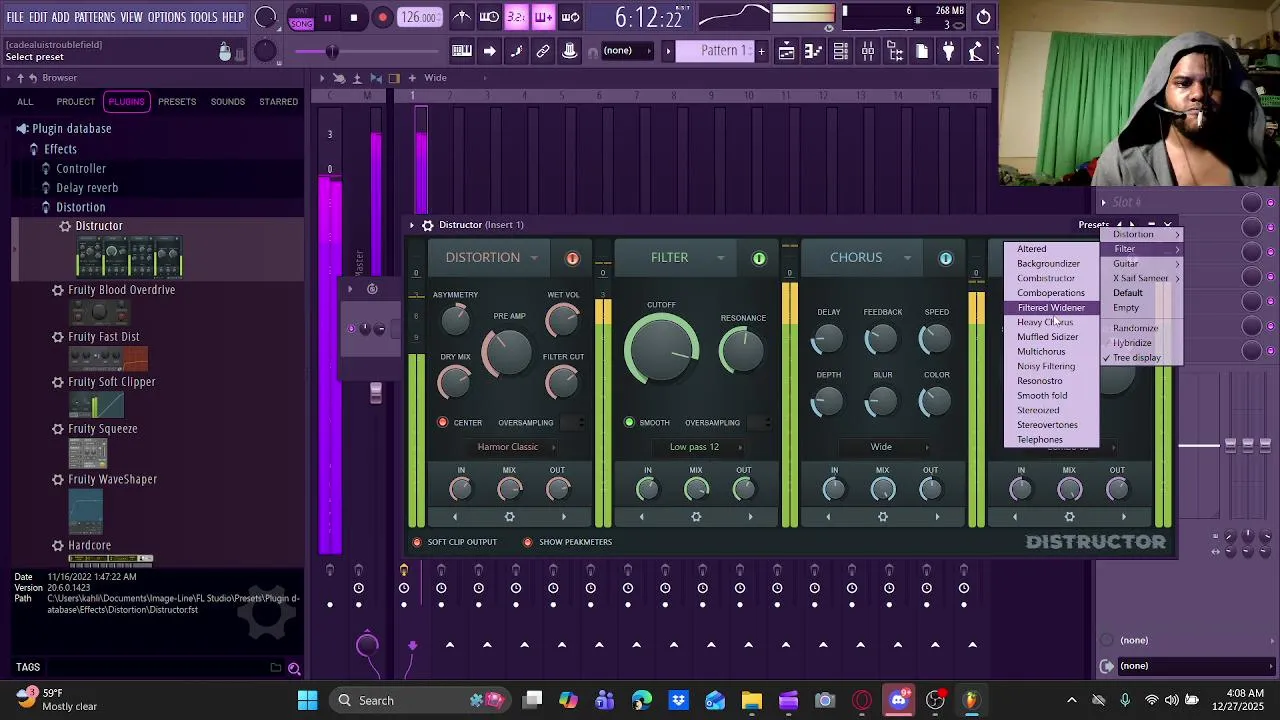
Task: Enable the countdown before recording icon
Action: tap(516, 17)
